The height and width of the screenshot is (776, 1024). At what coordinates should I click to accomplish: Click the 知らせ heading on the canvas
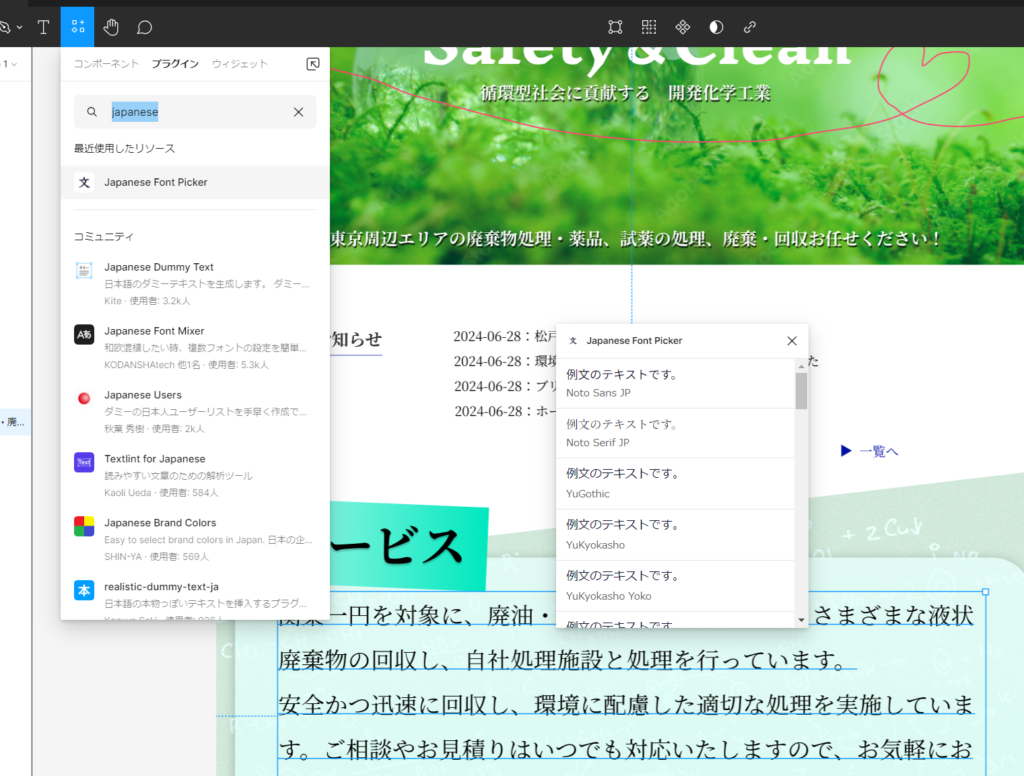coord(357,340)
